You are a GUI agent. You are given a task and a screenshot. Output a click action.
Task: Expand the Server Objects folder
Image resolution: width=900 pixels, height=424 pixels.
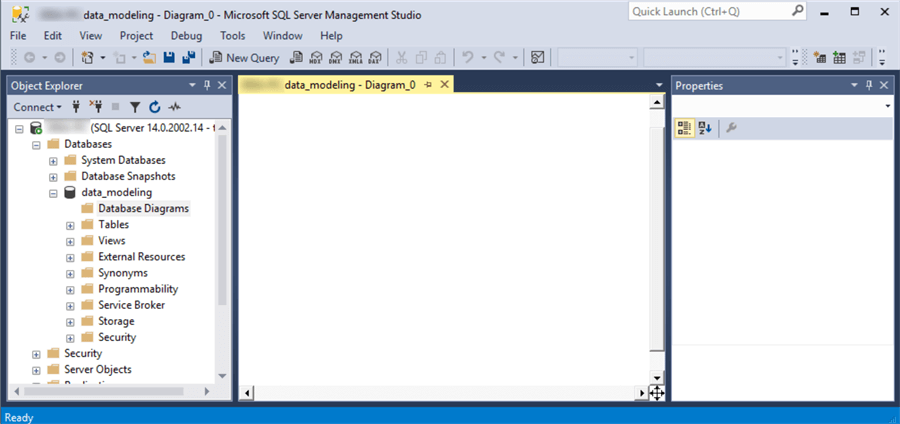[x=36, y=370]
